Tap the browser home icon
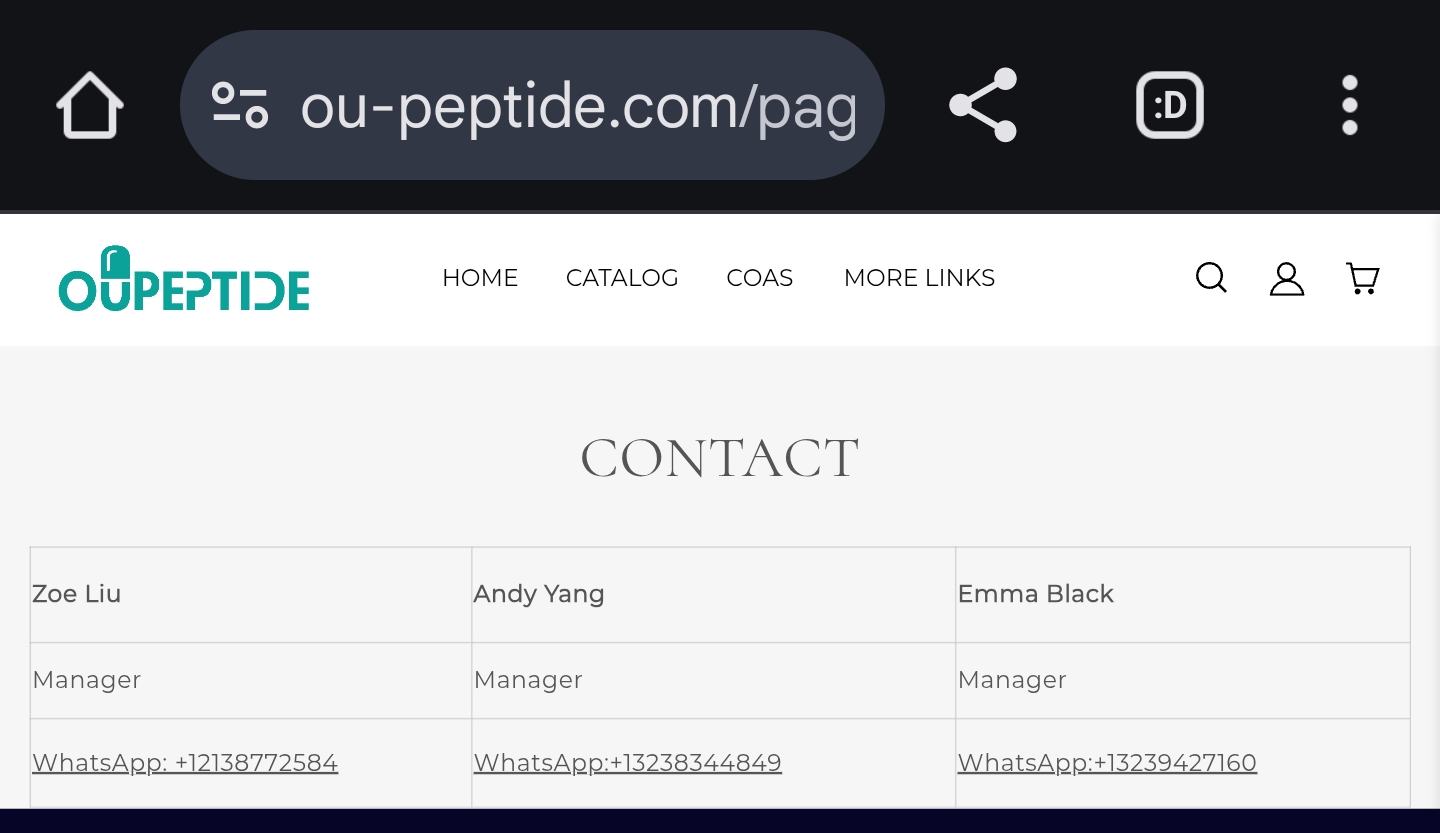The height and width of the screenshot is (833, 1440). point(90,105)
